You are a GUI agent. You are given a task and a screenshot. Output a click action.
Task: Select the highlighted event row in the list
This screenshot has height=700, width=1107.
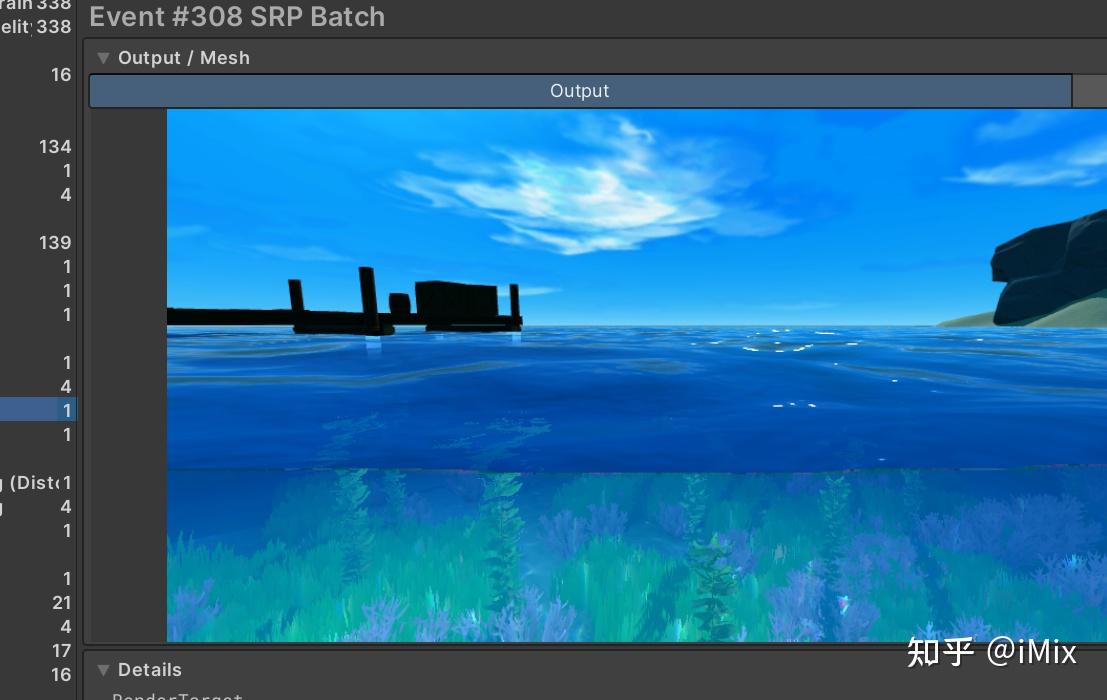pos(37,410)
